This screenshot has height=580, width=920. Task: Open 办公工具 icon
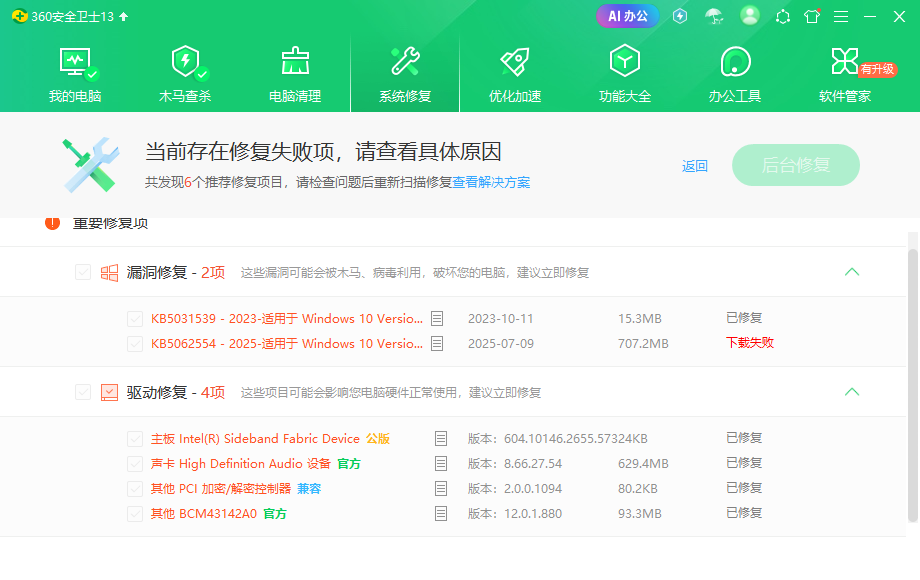[735, 61]
